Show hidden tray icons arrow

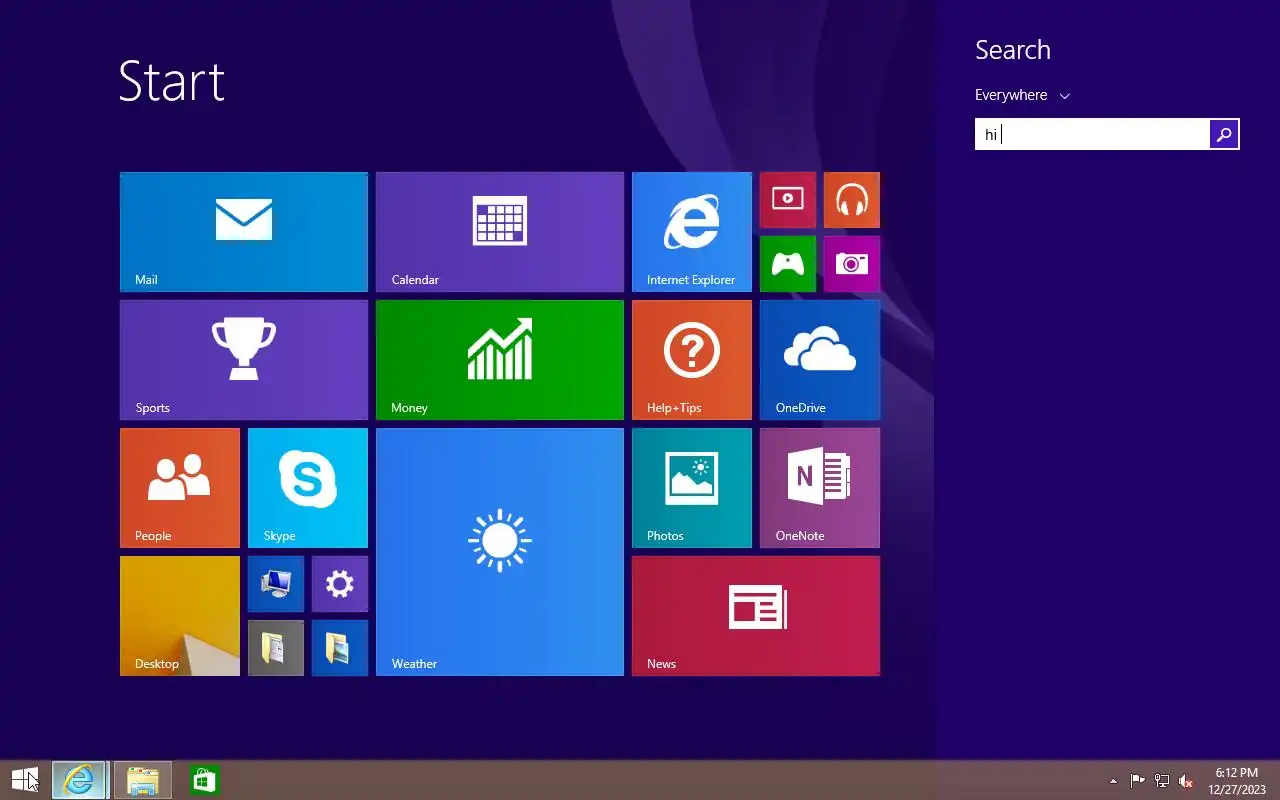pyautogui.click(x=1114, y=781)
